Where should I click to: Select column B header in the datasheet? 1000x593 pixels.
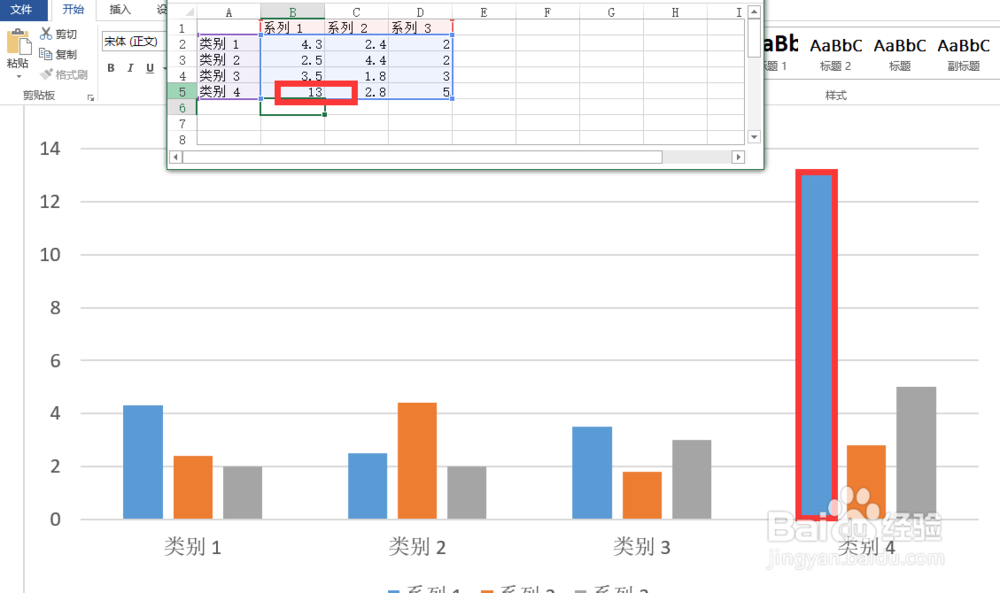pyautogui.click(x=292, y=12)
